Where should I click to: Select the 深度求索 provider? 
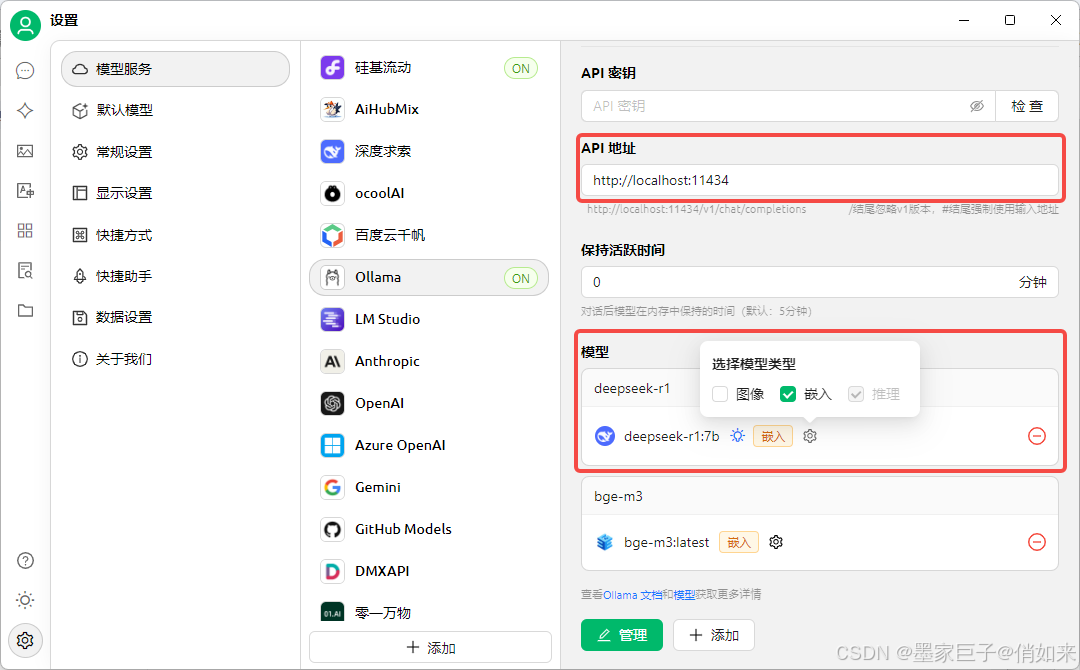click(x=428, y=151)
